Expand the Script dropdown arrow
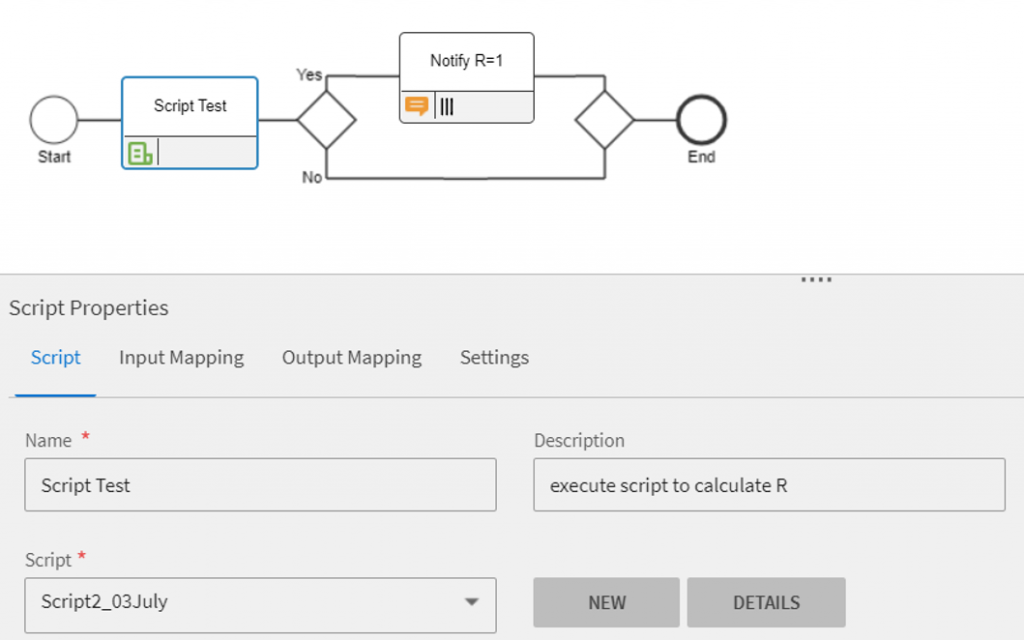Viewport: 1024px width, 640px height. tap(471, 602)
